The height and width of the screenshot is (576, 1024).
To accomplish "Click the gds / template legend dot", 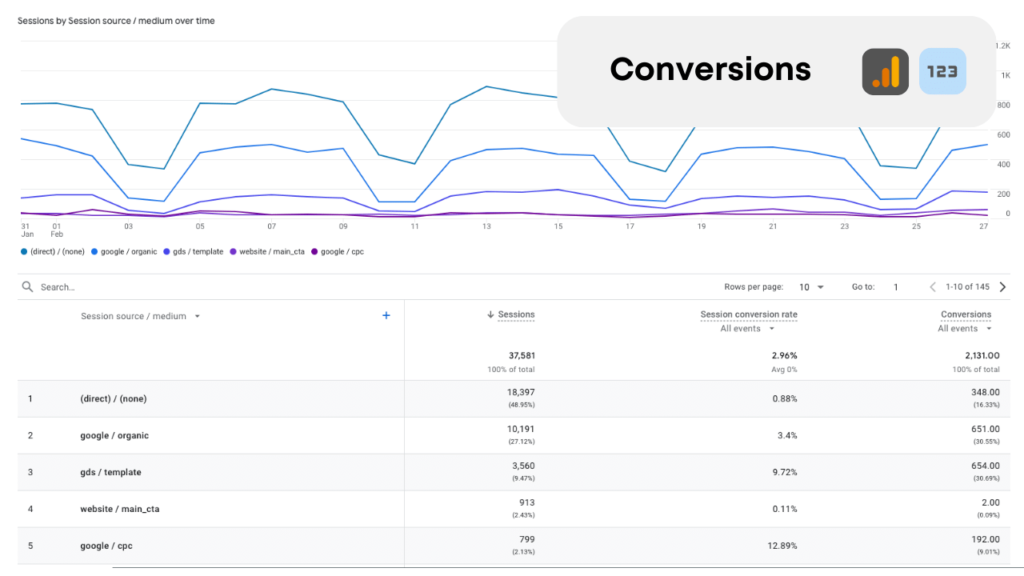I will (167, 251).
